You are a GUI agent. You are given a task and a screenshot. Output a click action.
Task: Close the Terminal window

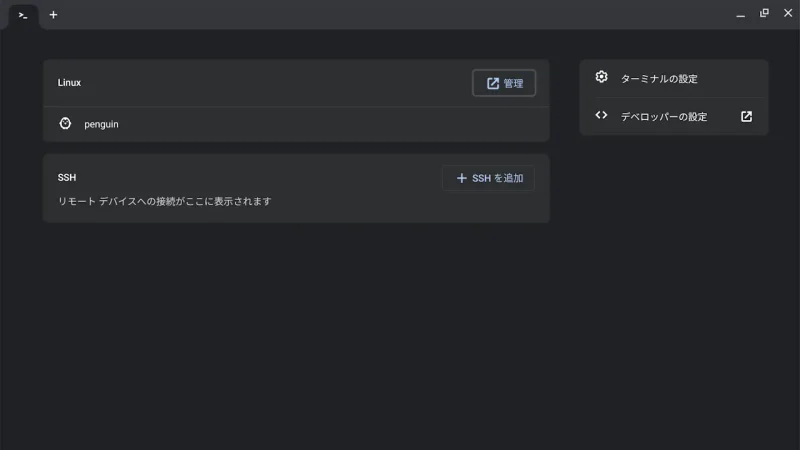[787, 13]
